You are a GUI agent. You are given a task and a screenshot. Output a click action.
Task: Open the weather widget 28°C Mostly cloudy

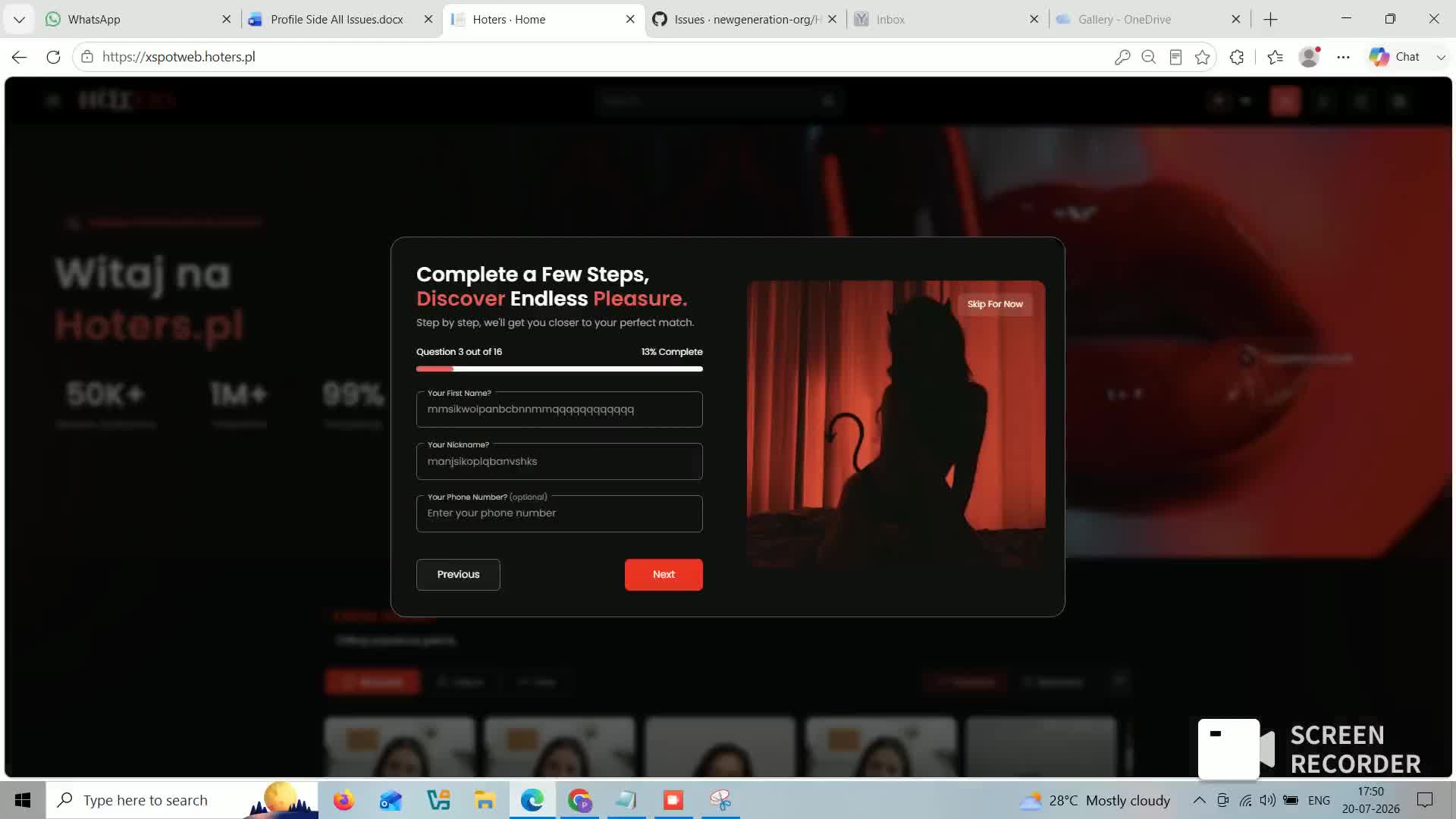1095,800
